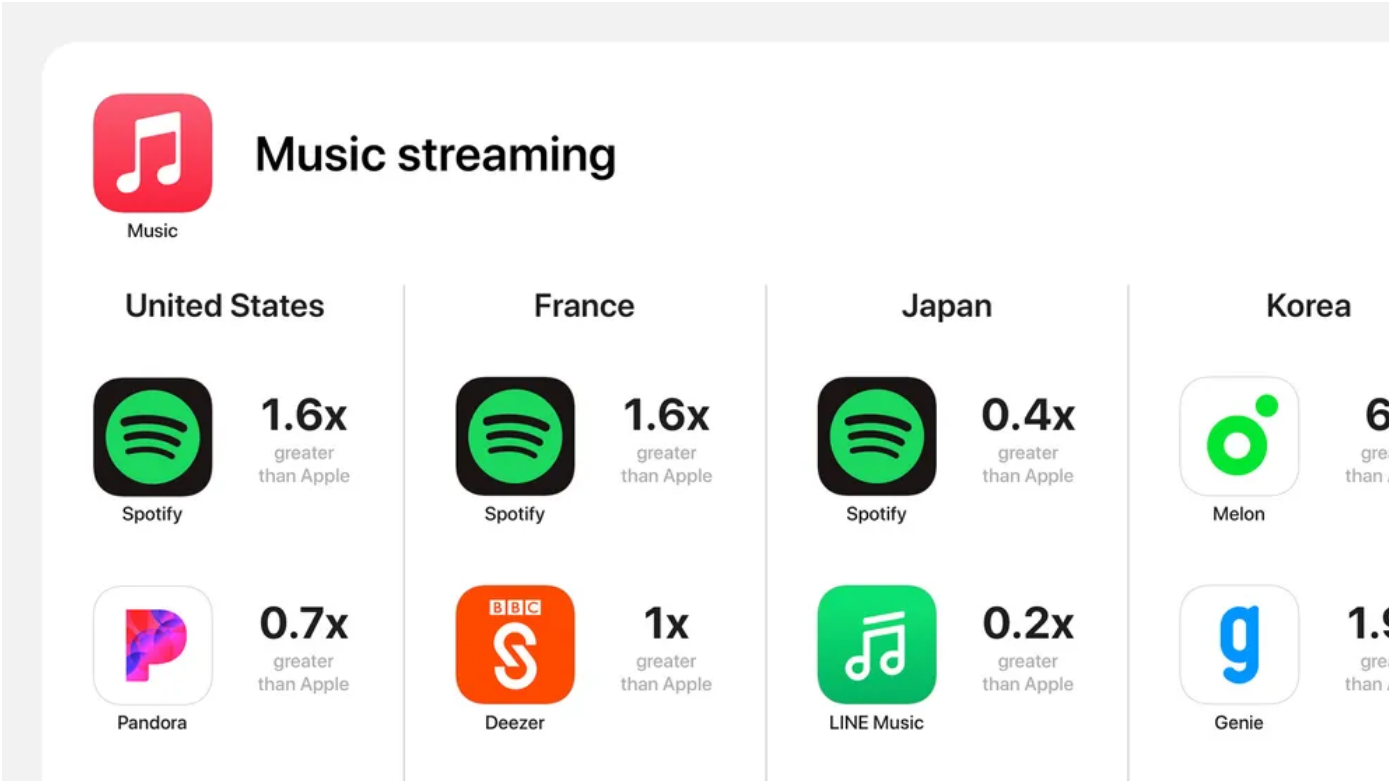The width and height of the screenshot is (1389, 781).
Task: Open the Melon app icon
Action: [x=1239, y=437]
